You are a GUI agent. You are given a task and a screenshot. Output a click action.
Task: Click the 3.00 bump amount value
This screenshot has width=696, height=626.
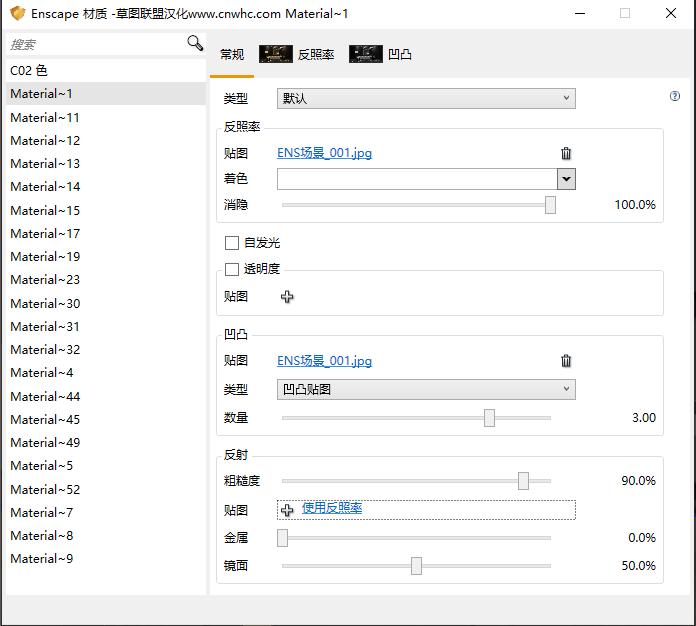(644, 418)
